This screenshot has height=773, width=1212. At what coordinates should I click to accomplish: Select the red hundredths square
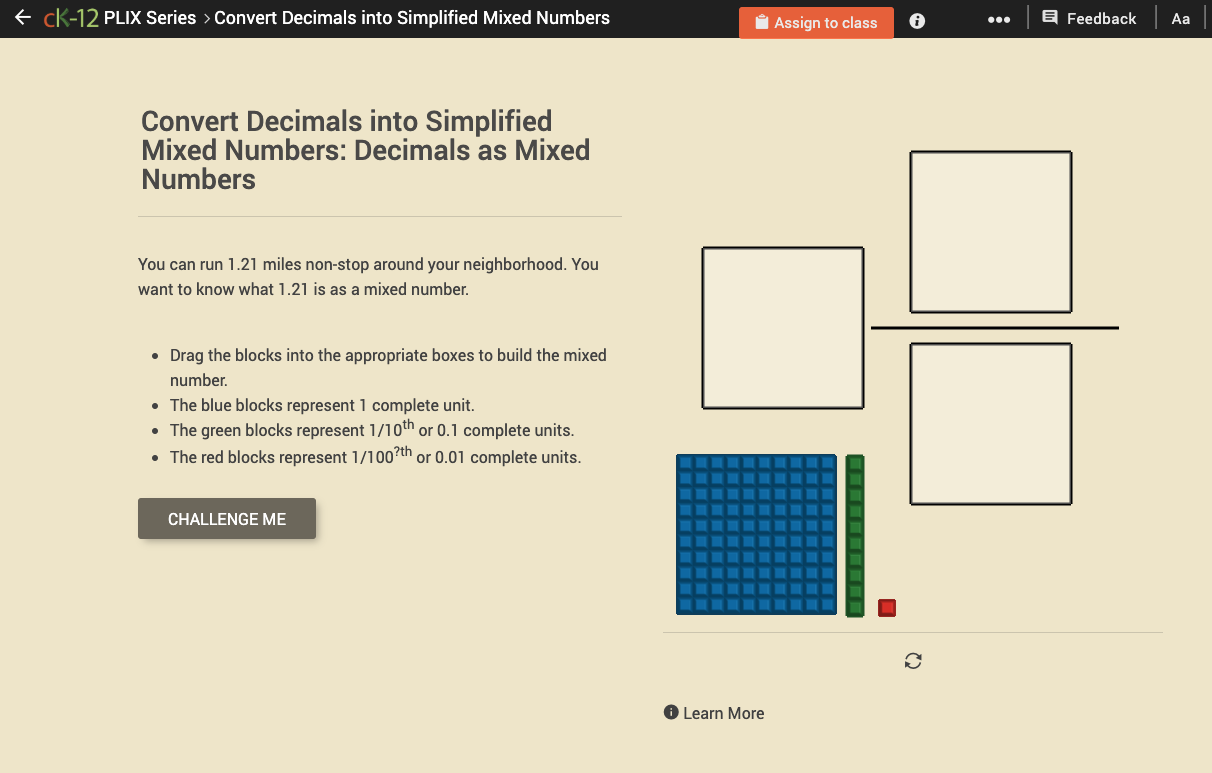click(x=886, y=607)
